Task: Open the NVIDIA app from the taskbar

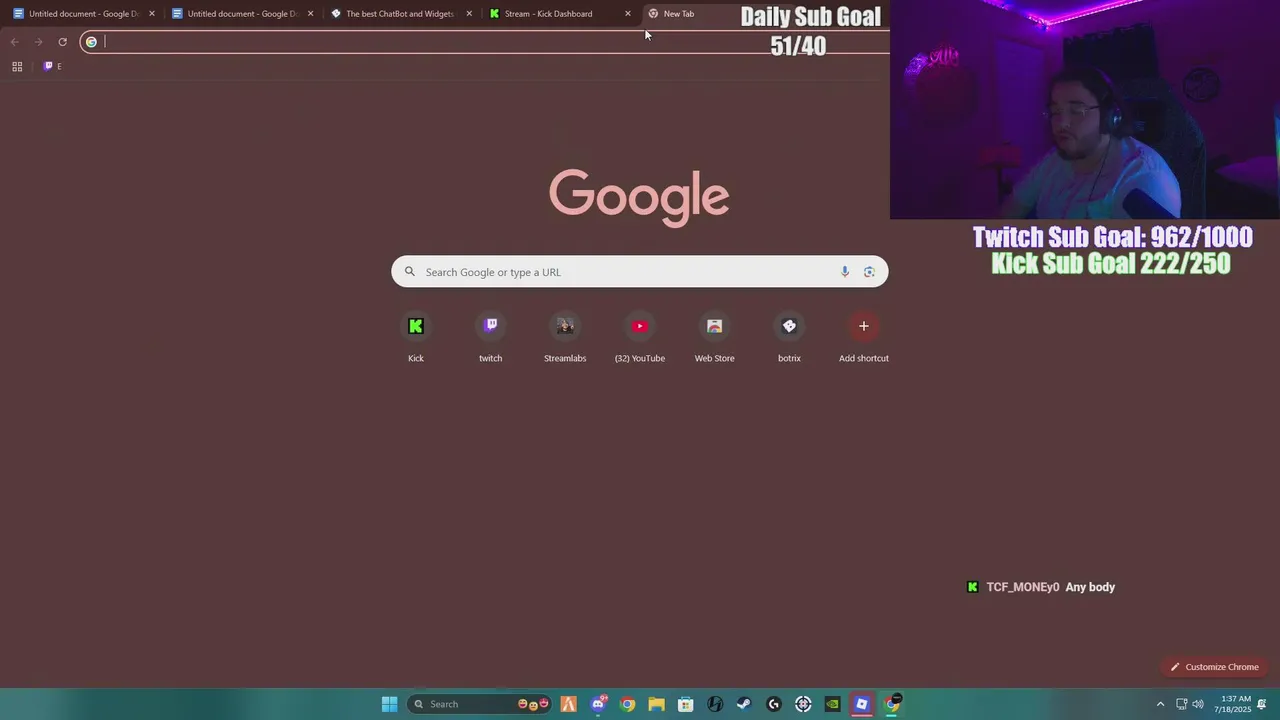Action: point(832,704)
